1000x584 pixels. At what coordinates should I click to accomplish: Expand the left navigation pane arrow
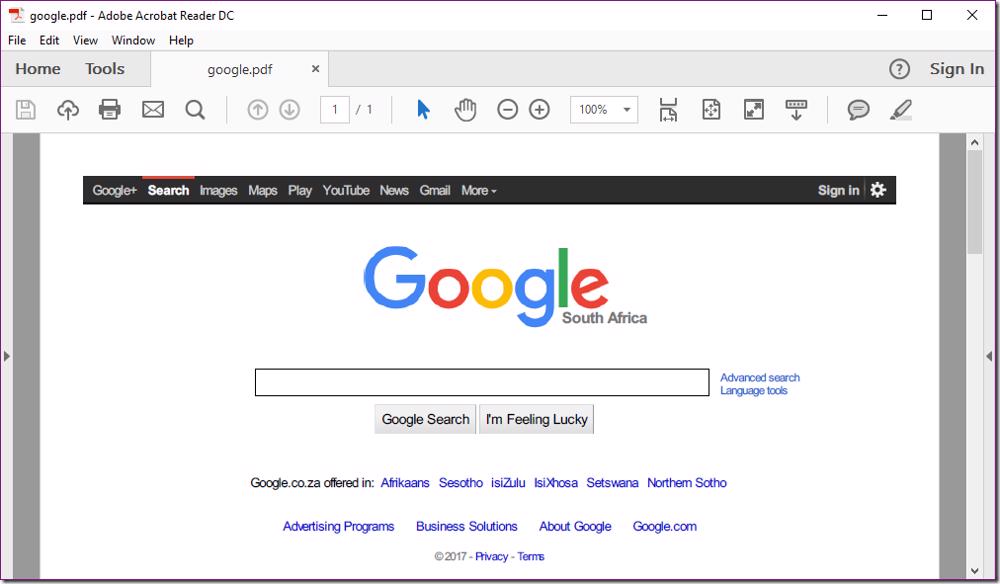(x=6, y=356)
